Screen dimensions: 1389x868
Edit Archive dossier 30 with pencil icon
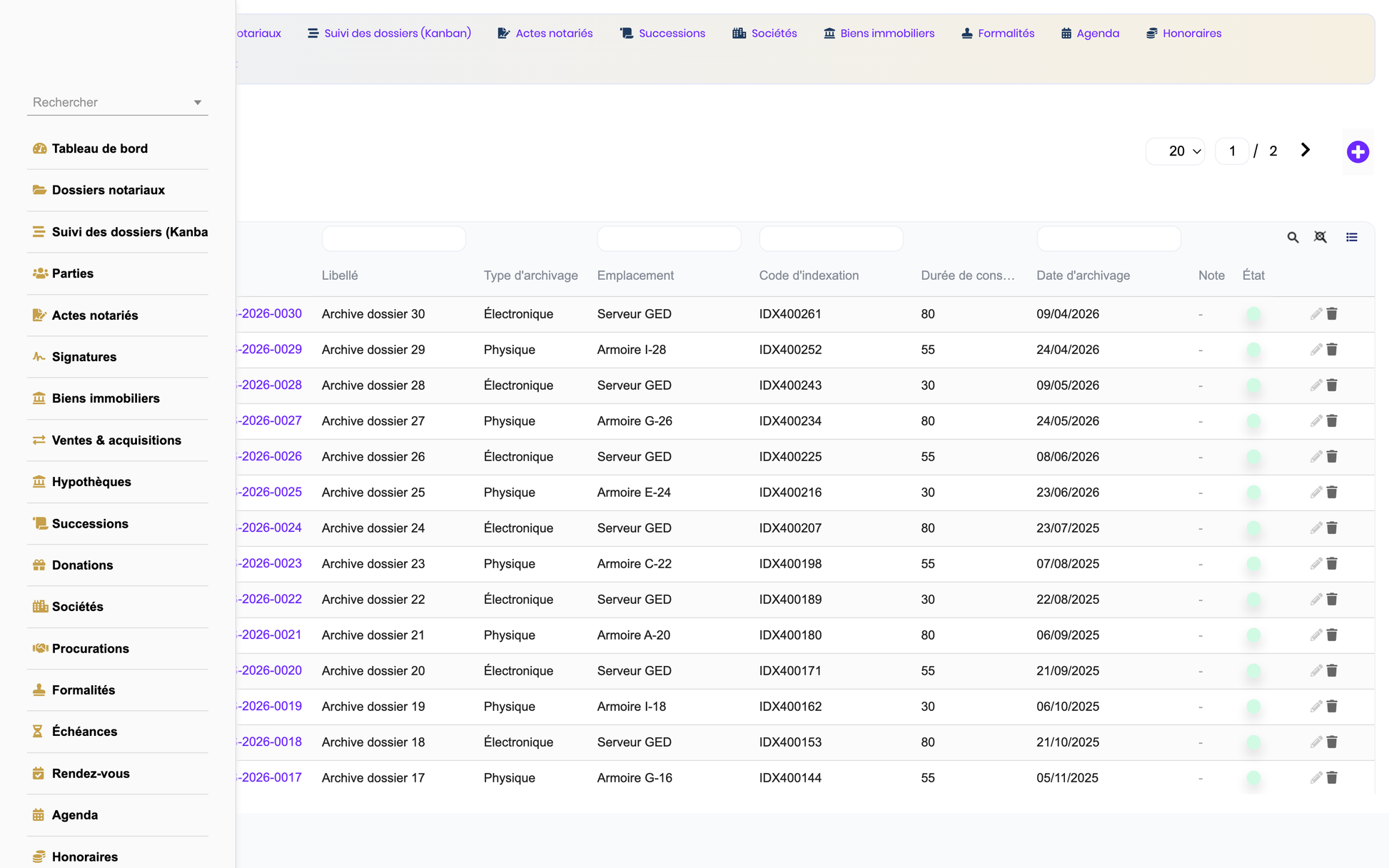[x=1315, y=314]
